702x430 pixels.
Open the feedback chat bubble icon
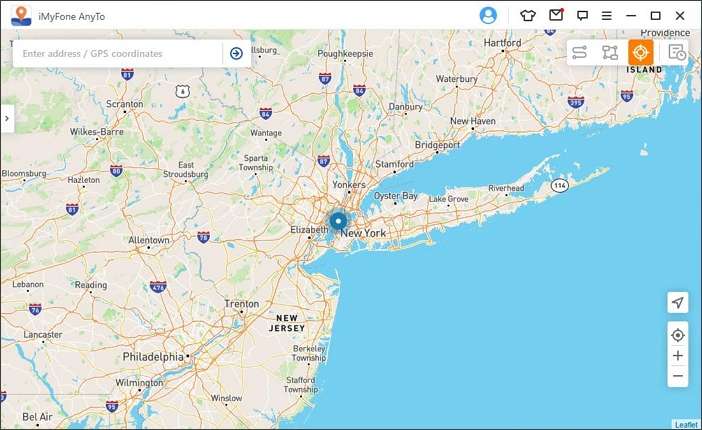point(582,16)
